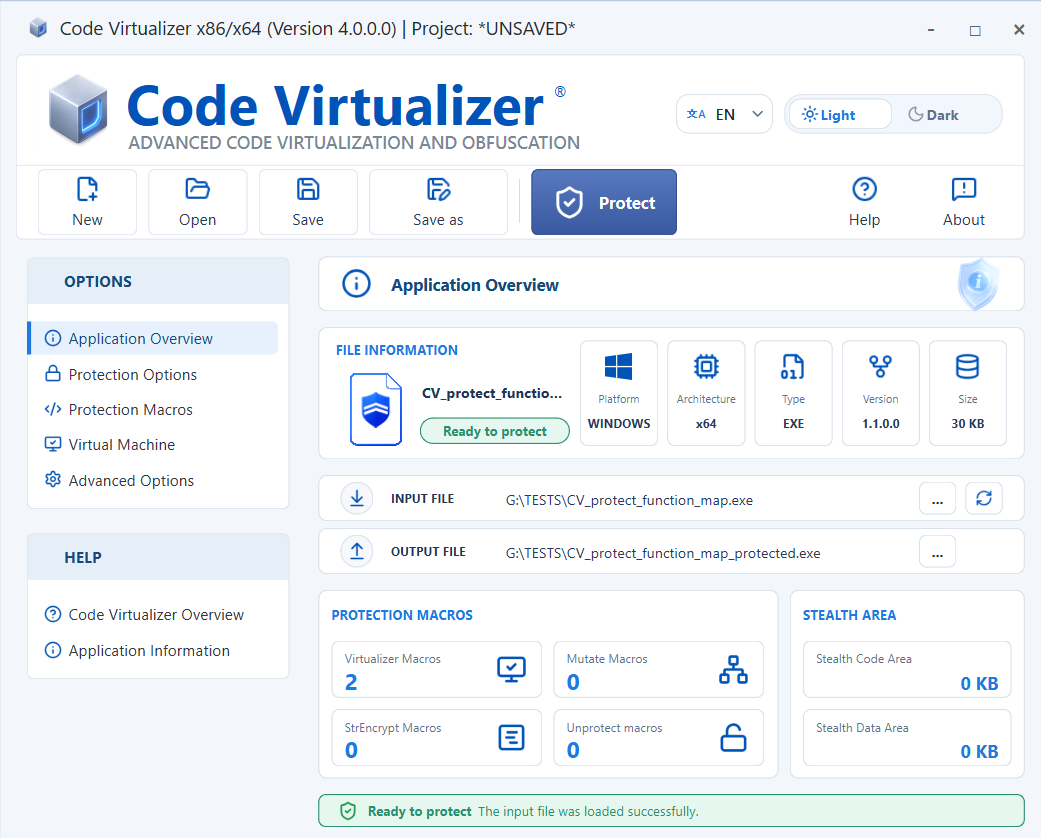Image resolution: width=1041 pixels, height=838 pixels.
Task: Open a project with the Open button
Action: pos(197,202)
